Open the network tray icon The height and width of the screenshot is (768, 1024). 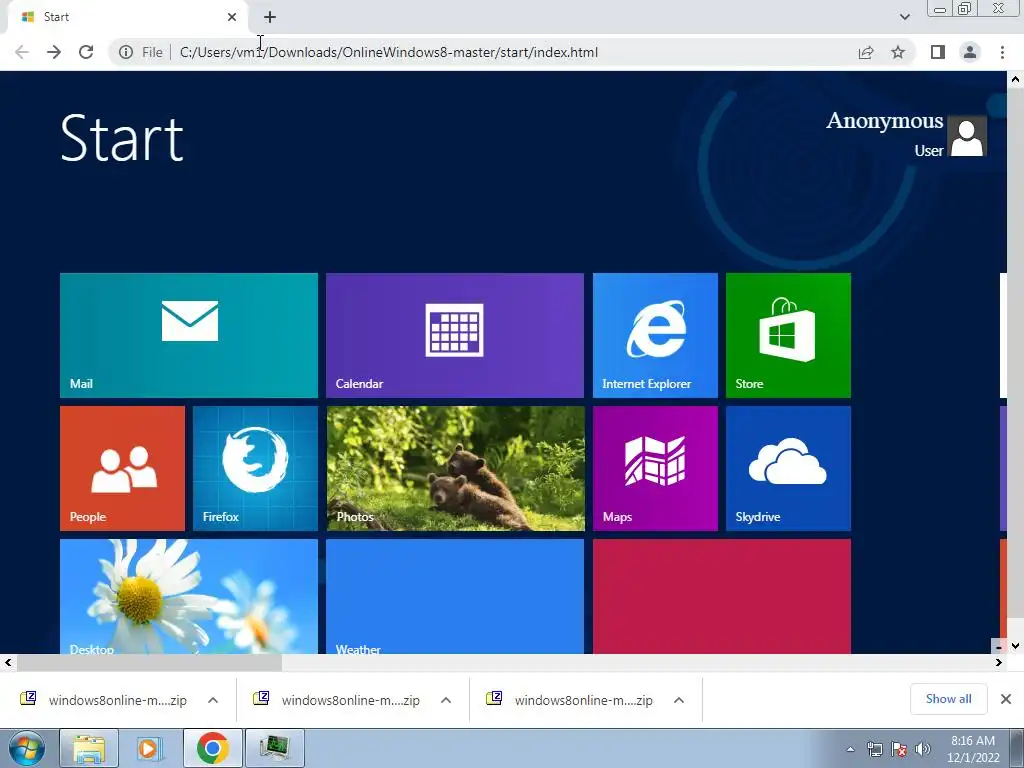[x=874, y=749]
